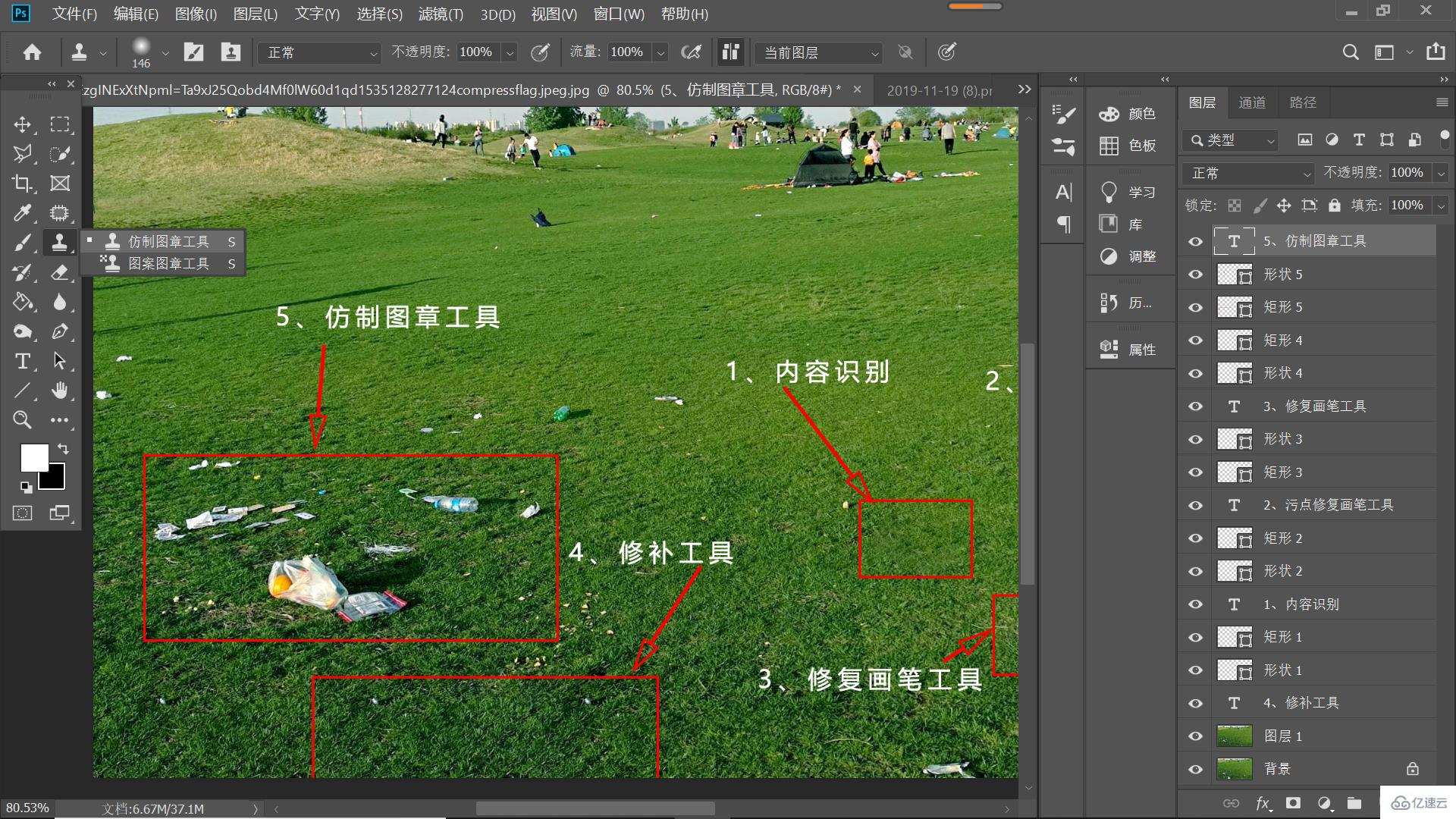The image size is (1456, 819).
Task: Open the blend mode 正常 dropdown in options bar
Action: click(x=319, y=52)
